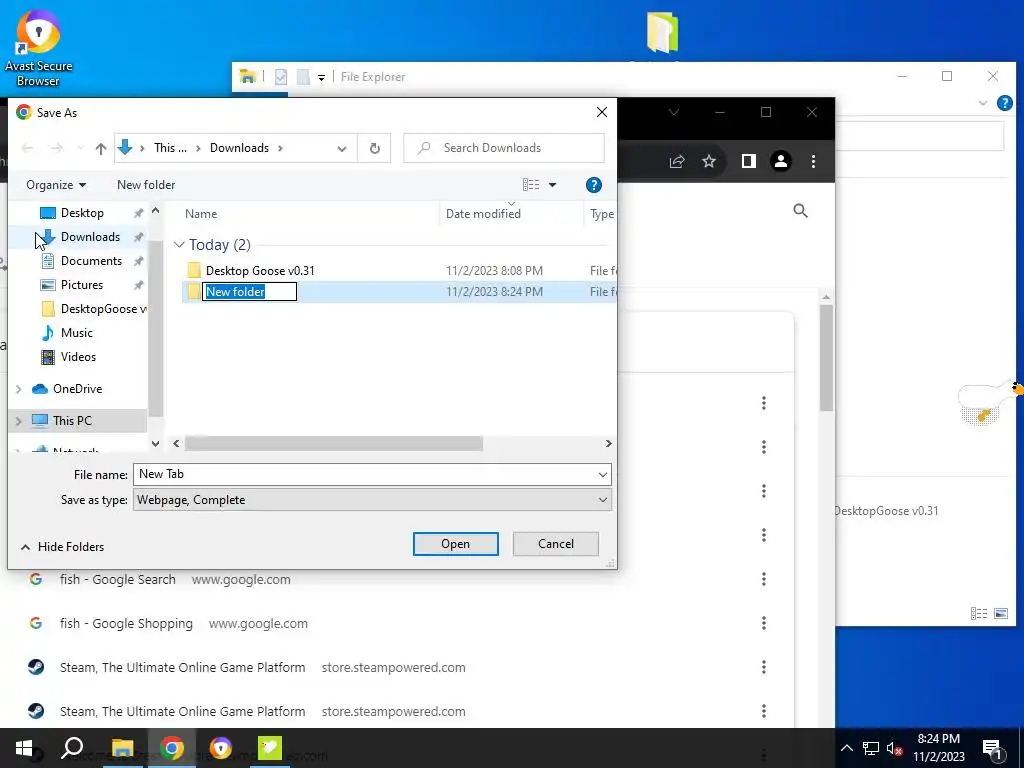Click taskbar clock 8:24 PM
The height and width of the screenshot is (768, 1024).
click(938, 748)
